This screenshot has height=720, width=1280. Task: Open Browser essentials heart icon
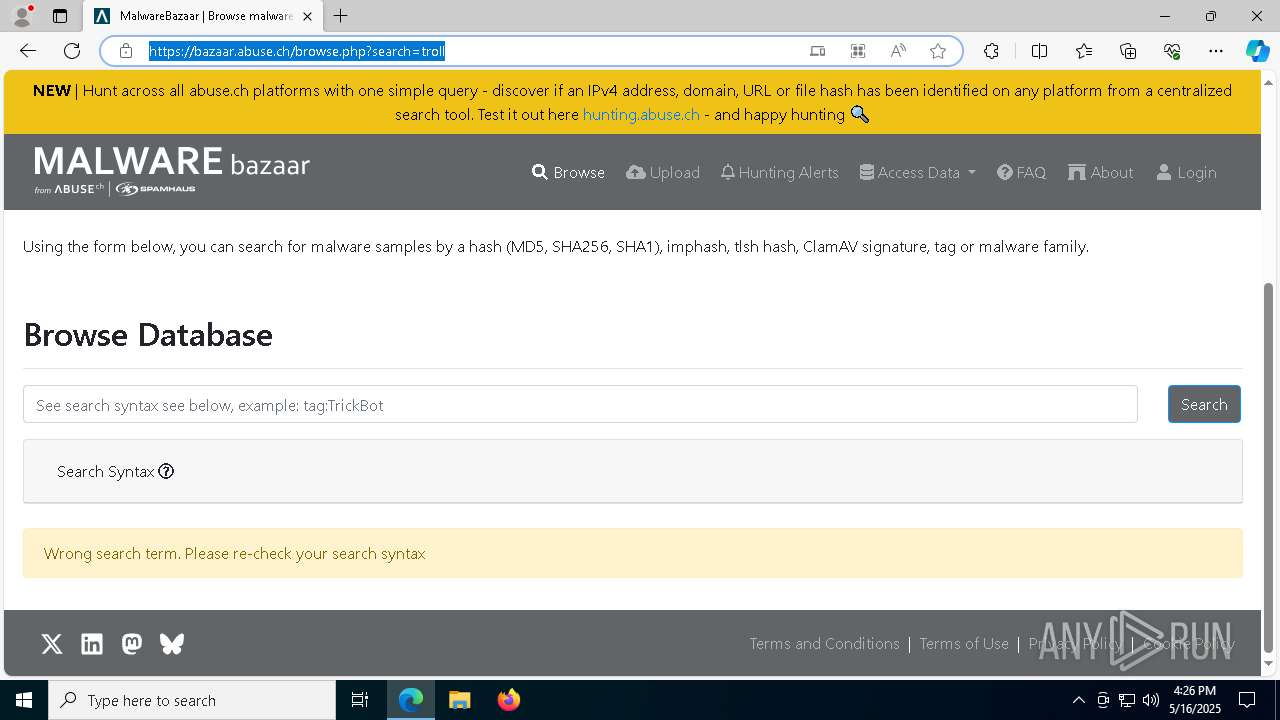1172,51
